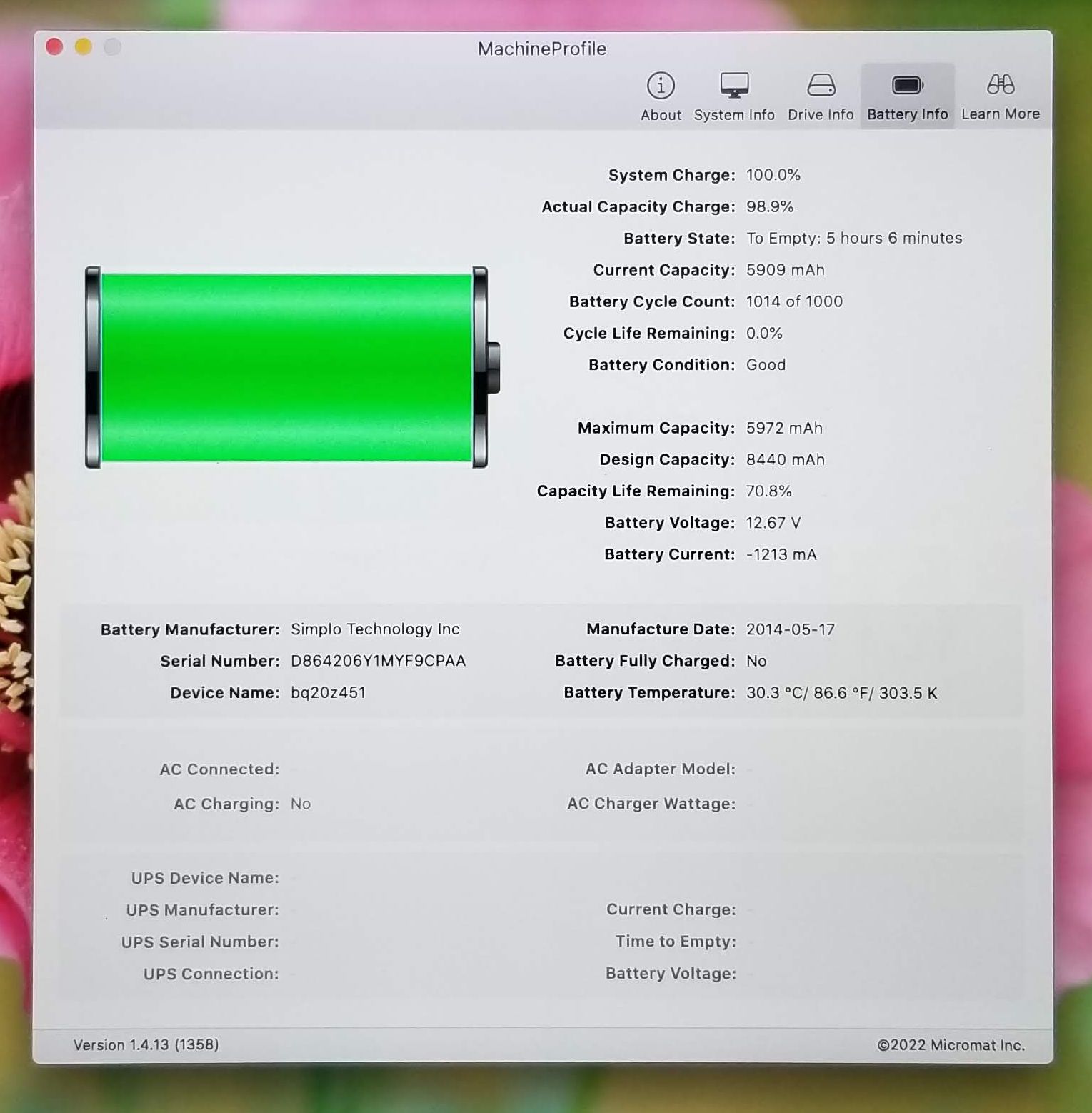Minimize the window using yellow button
This screenshot has width=1092, height=1113.
click(84, 47)
